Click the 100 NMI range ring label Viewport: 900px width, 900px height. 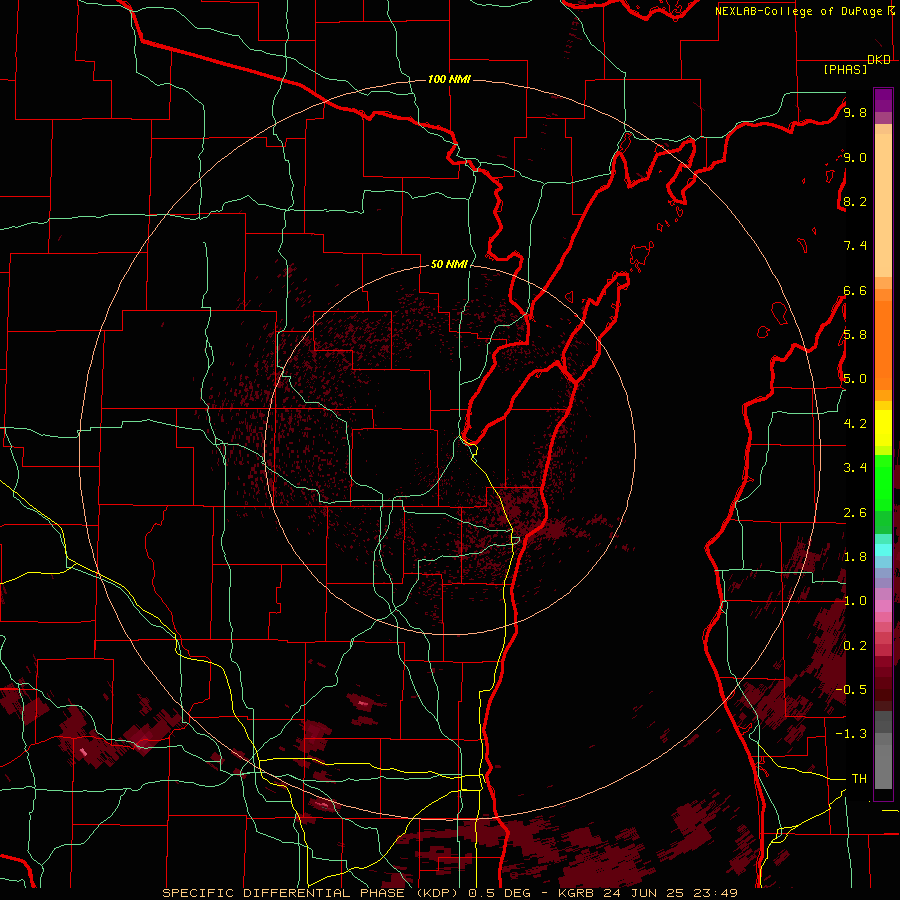pos(449,79)
